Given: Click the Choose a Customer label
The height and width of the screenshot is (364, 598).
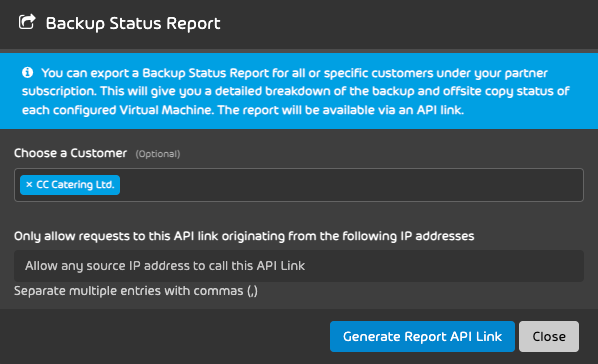Looking at the screenshot, I should point(71,153).
